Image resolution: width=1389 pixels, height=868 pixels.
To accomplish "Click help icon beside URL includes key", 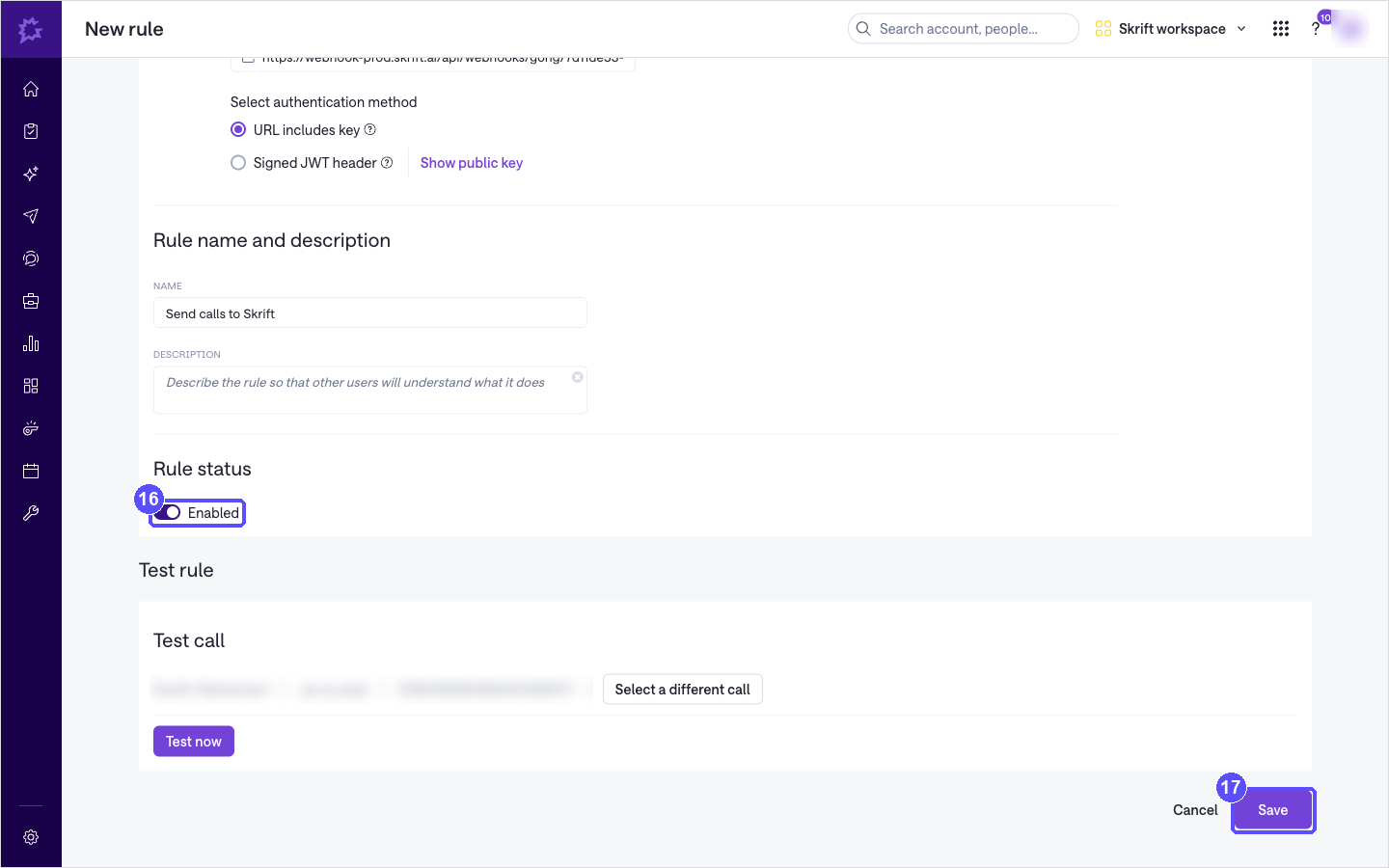I will [370, 130].
